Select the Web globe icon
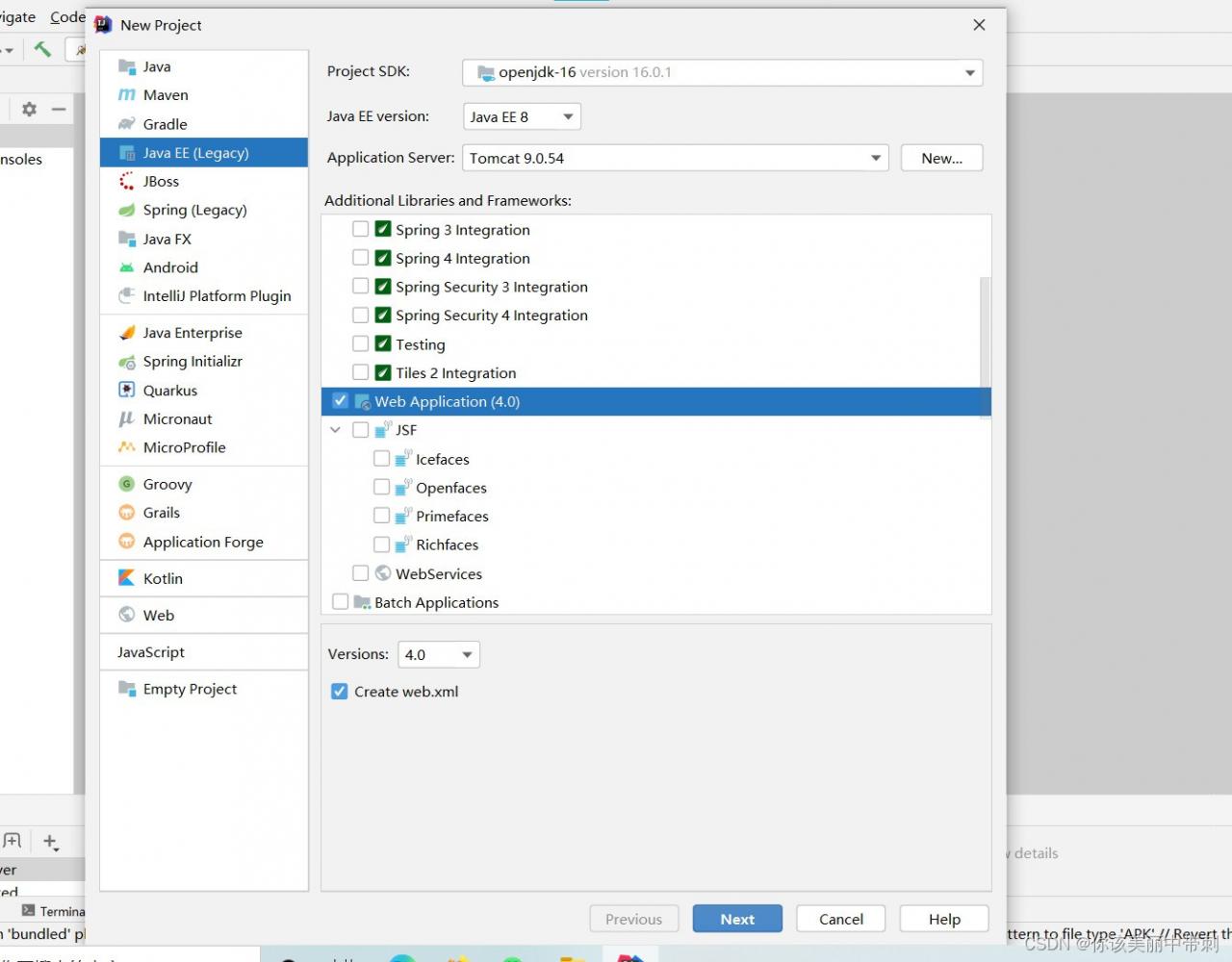Viewport: 1232px width, 962px height. tap(126, 615)
